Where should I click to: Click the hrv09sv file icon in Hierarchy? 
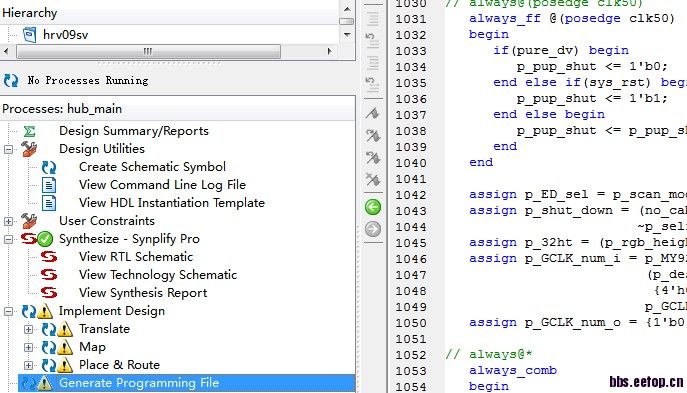[x=29, y=35]
